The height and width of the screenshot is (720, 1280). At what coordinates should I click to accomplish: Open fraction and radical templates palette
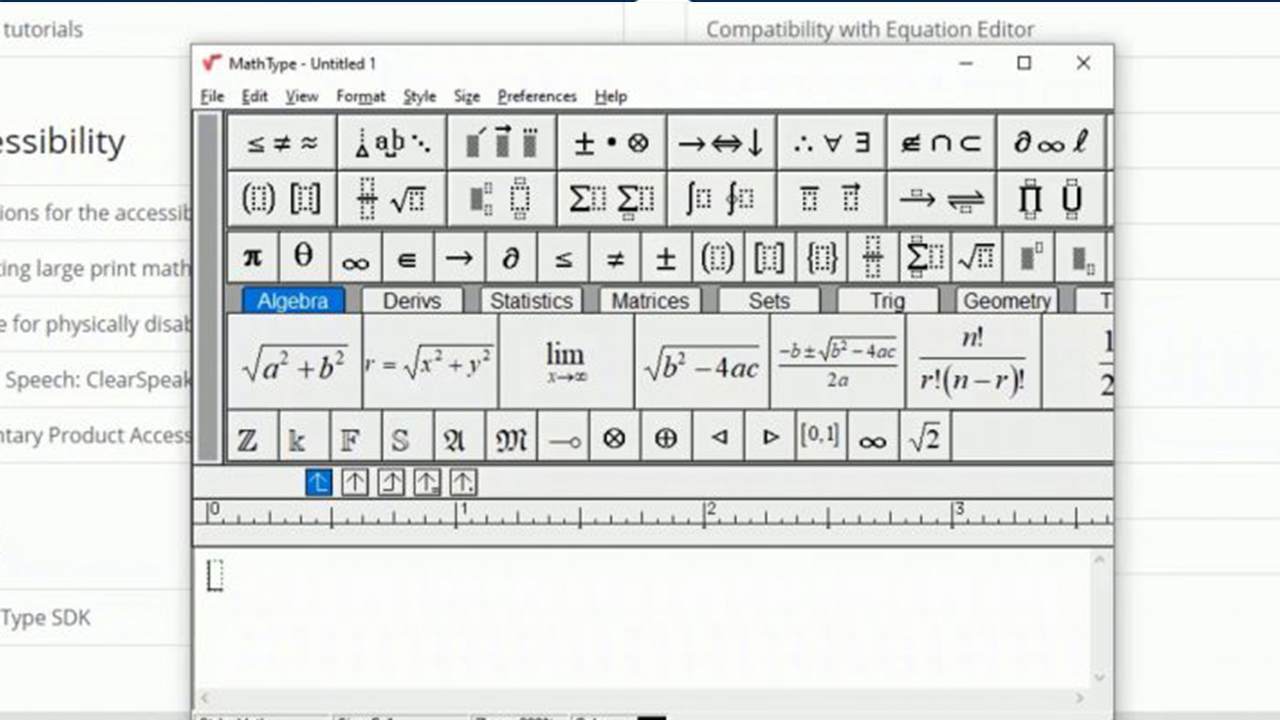click(392, 199)
